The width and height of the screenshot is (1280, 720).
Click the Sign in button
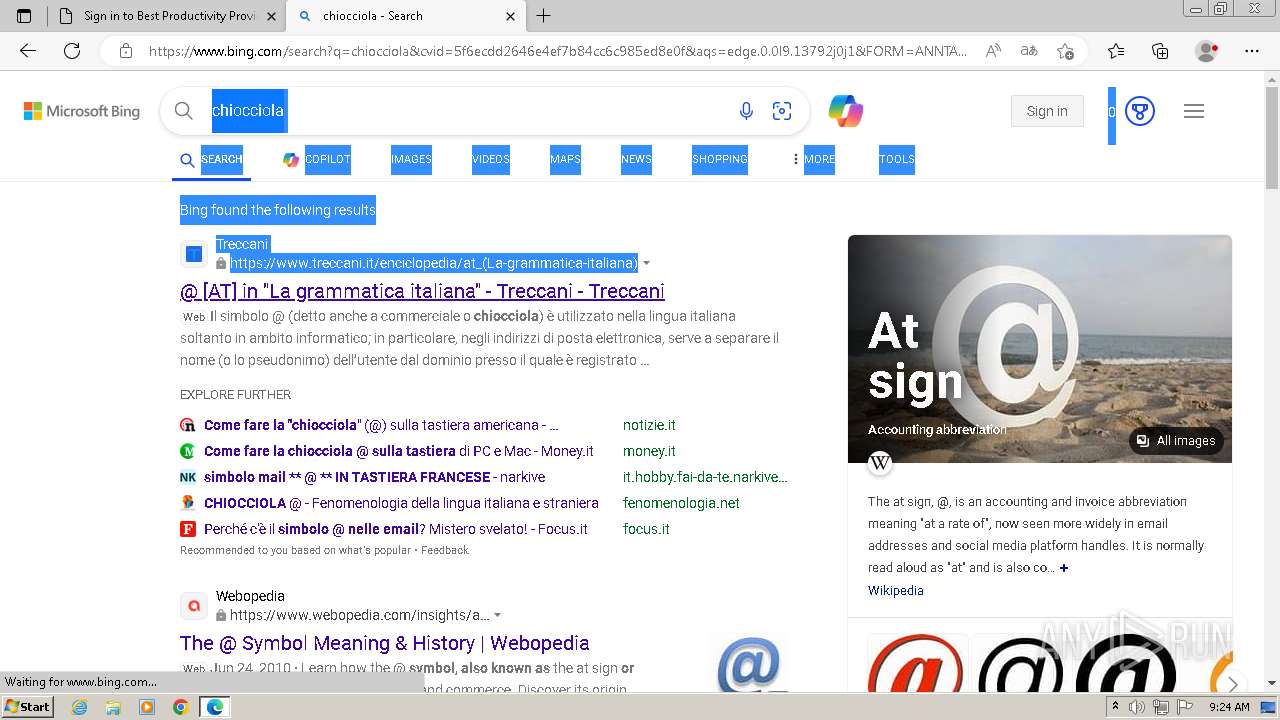(x=1047, y=111)
